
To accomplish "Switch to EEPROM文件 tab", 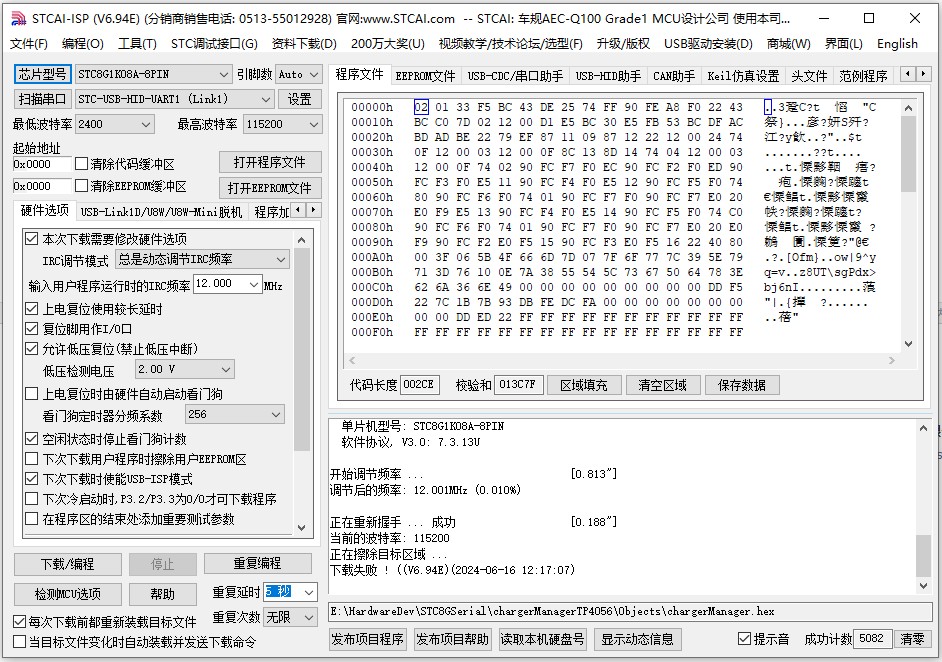I will (425, 76).
